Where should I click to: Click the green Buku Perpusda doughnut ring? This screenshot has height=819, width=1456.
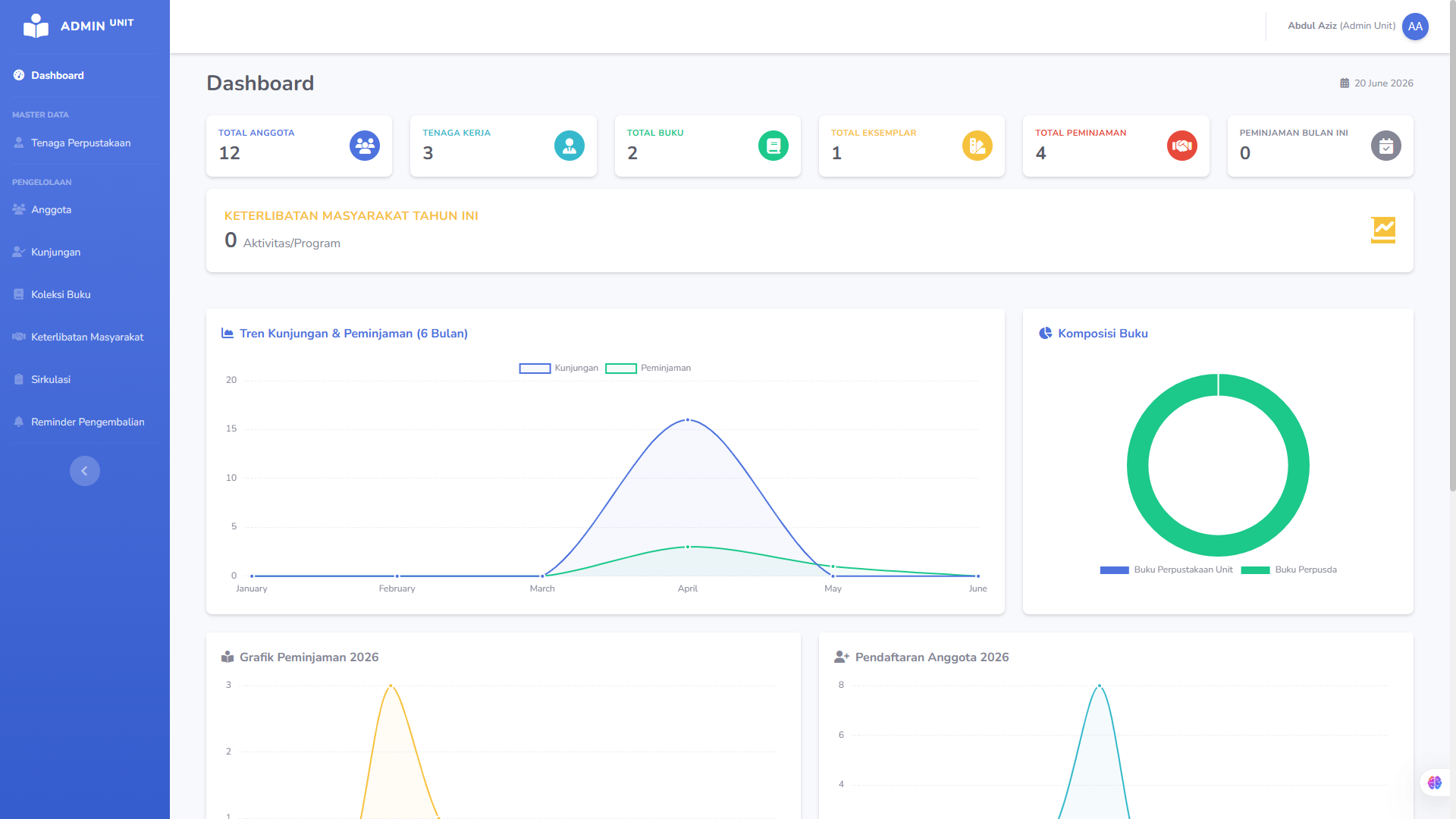tap(1137, 465)
